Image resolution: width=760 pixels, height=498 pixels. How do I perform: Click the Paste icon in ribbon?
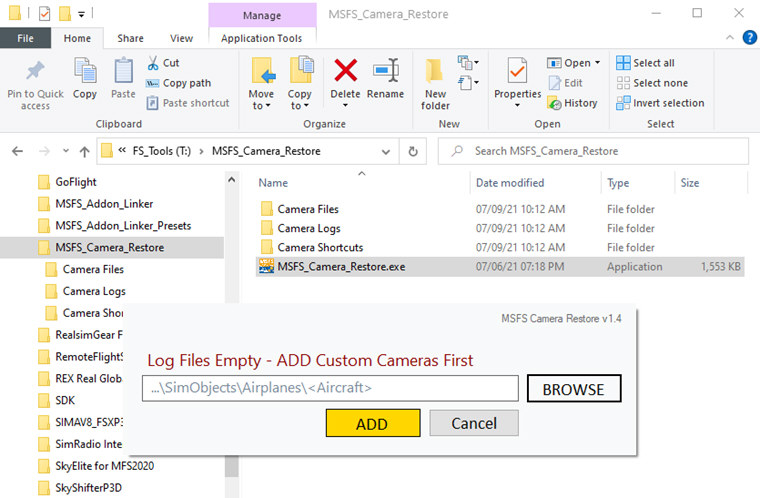pos(123,72)
